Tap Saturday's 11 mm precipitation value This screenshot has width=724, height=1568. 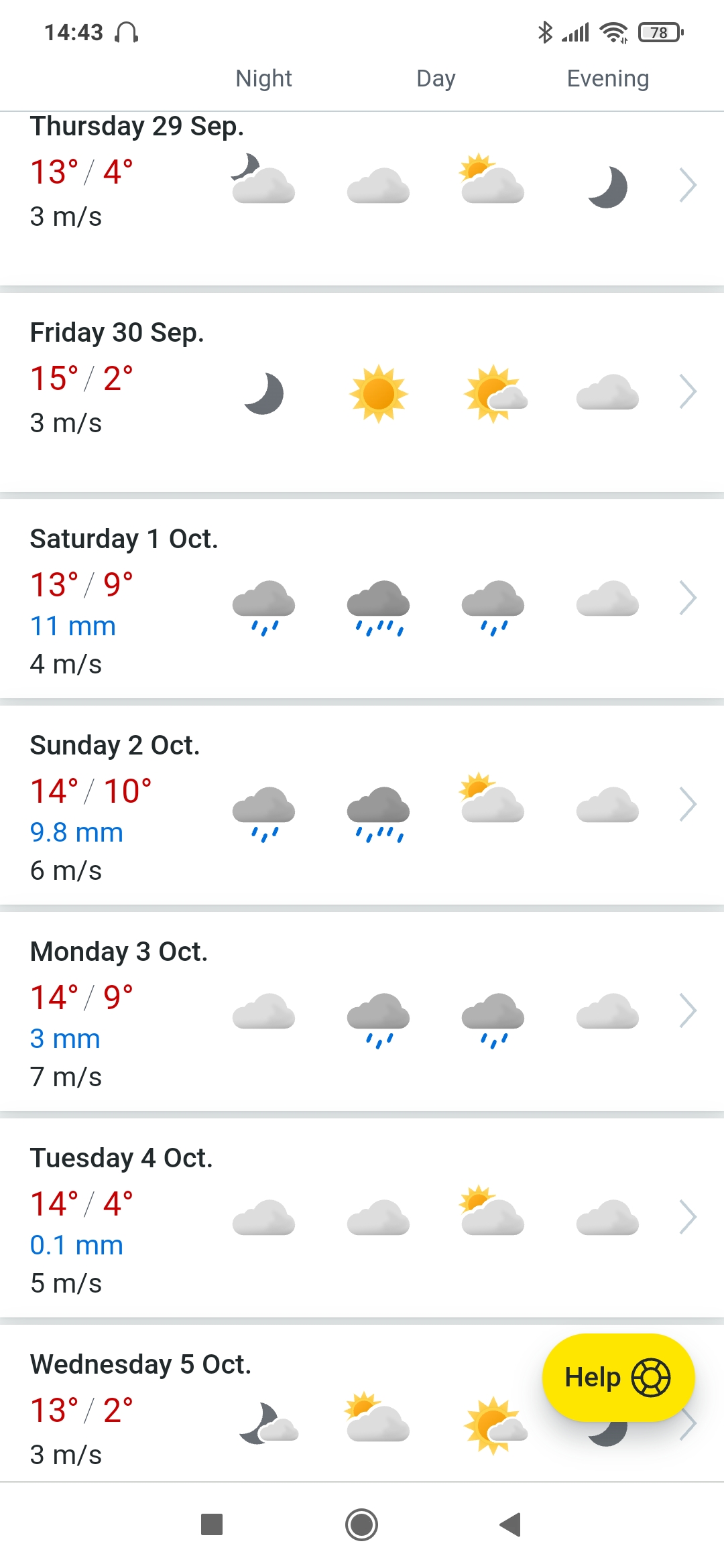click(x=73, y=627)
